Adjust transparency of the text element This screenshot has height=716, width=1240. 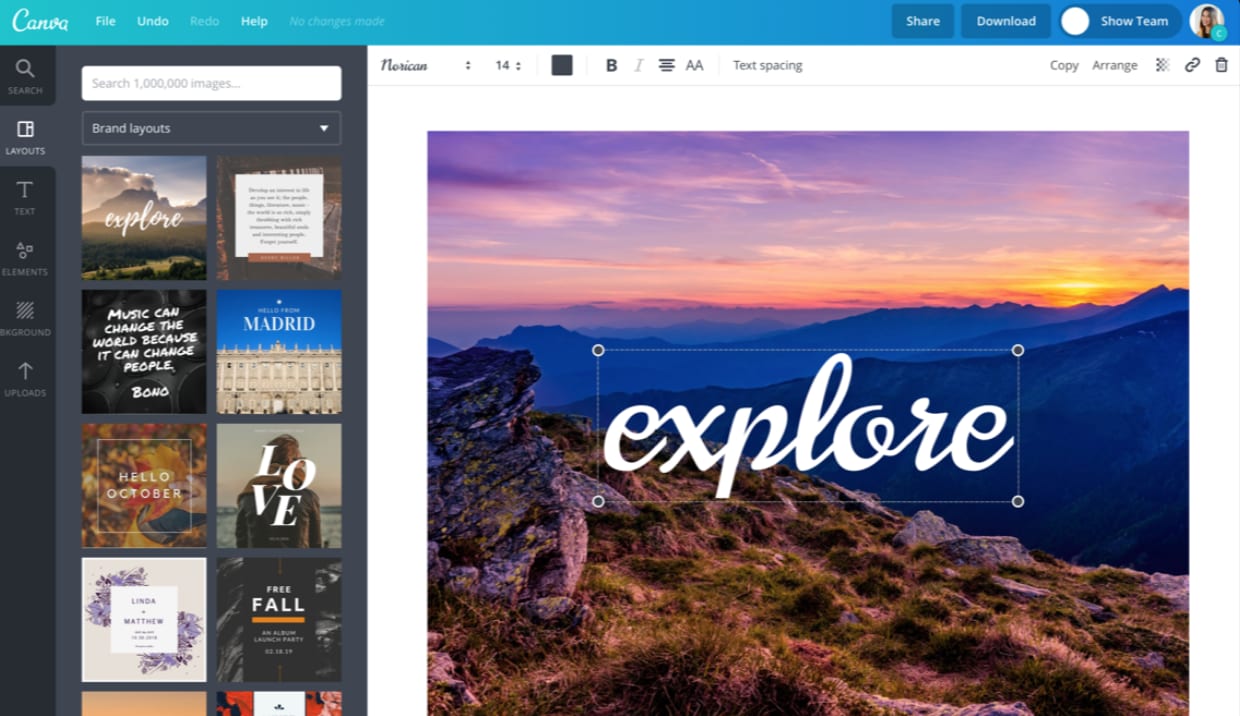click(x=1161, y=64)
